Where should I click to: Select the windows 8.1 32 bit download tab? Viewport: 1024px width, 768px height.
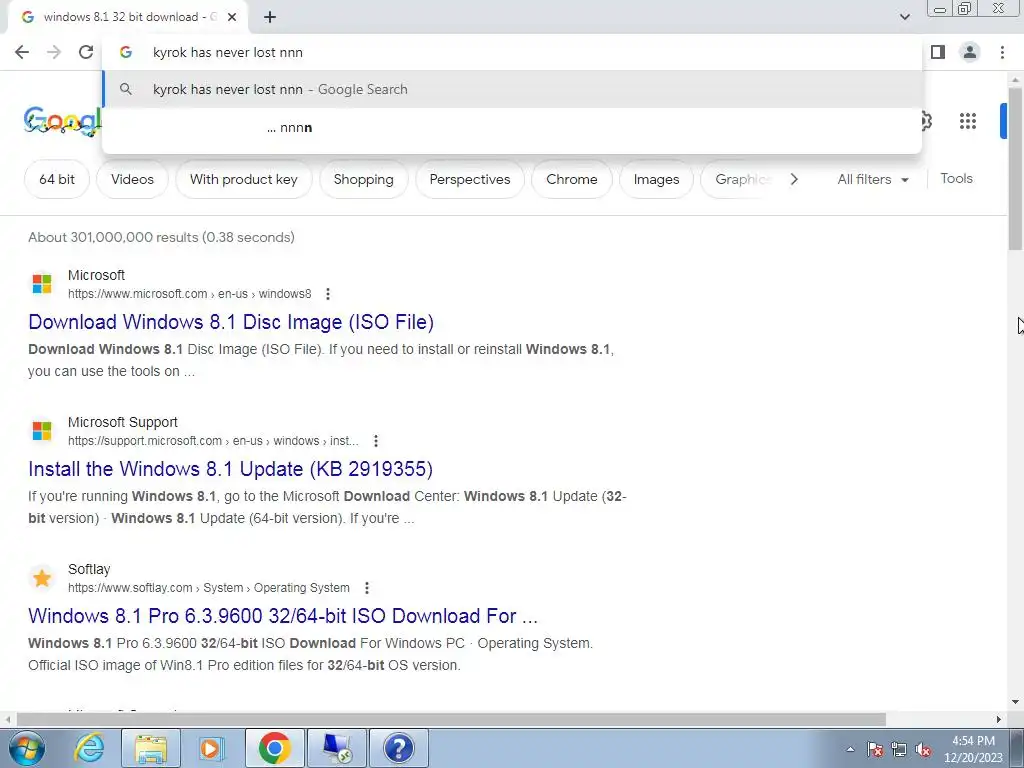tap(127, 18)
